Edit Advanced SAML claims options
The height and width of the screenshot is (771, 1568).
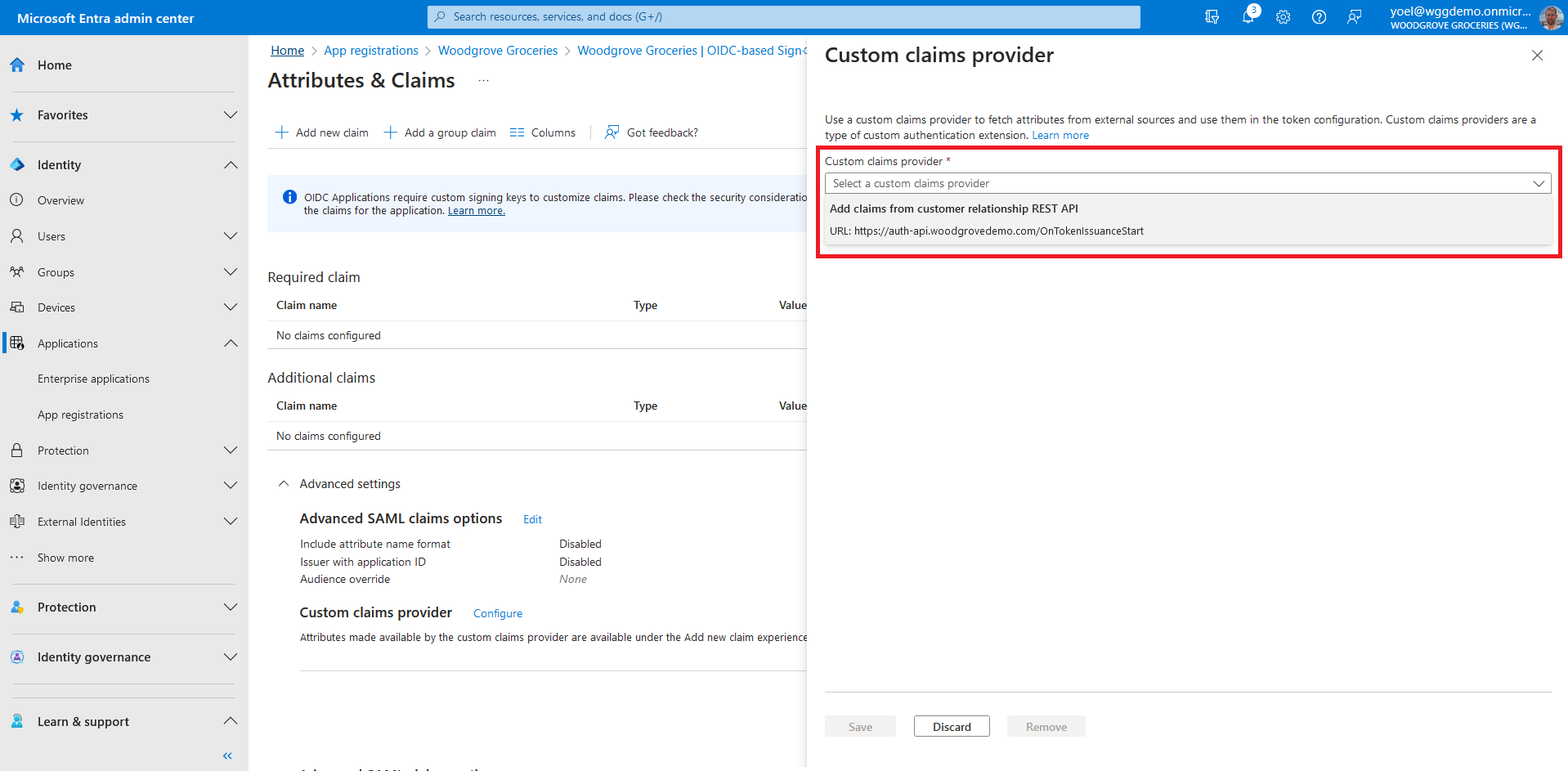tap(532, 520)
